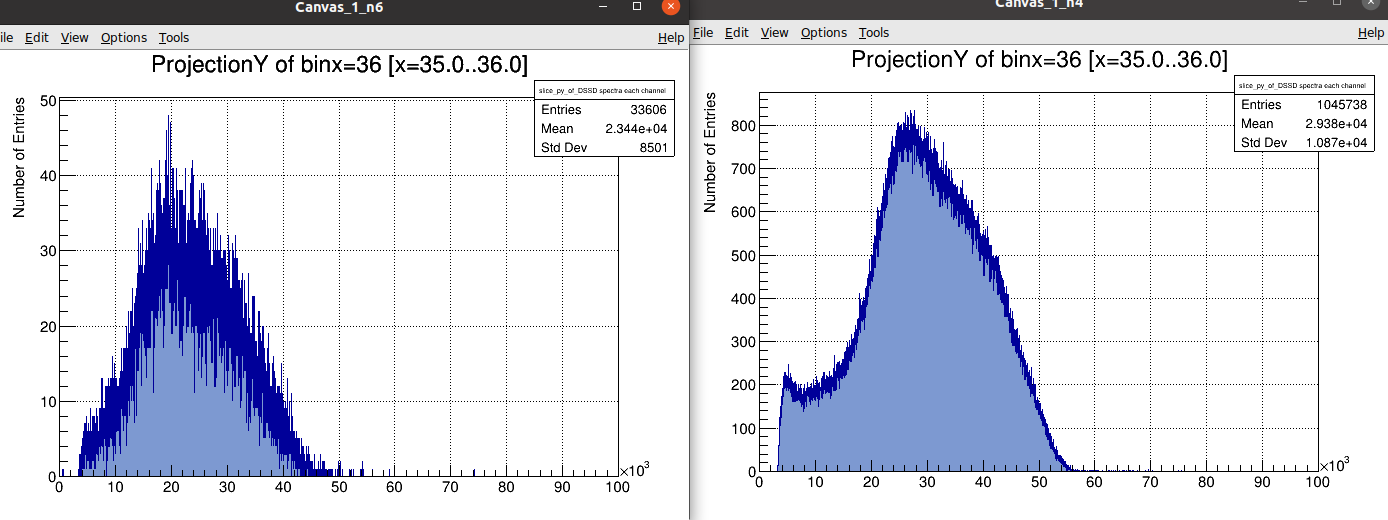1388x520 pixels.
Task: Open File menu in Canvas_1_n4 window
Action: pyautogui.click(x=703, y=33)
